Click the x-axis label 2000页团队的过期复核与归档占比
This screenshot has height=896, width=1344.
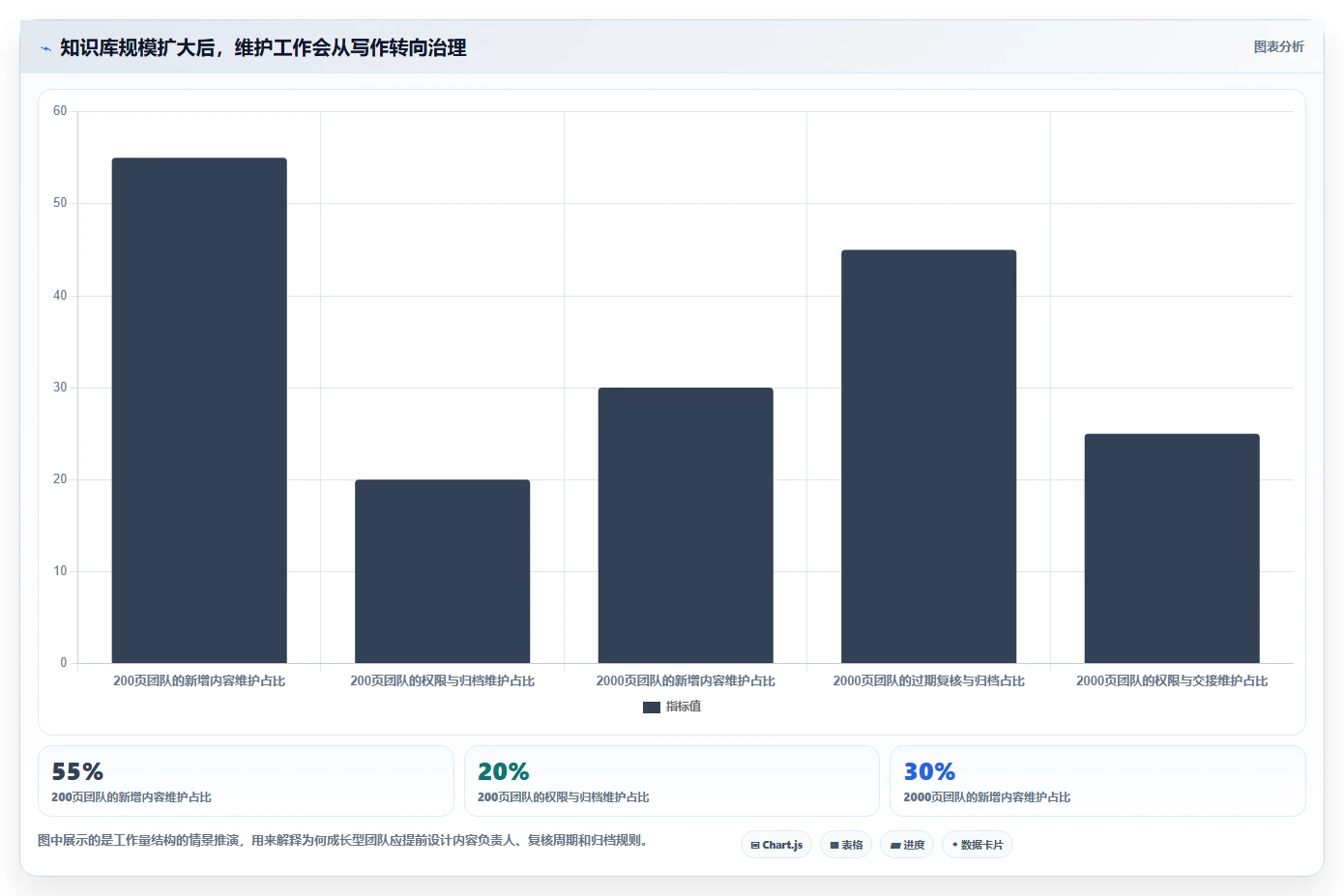click(928, 680)
